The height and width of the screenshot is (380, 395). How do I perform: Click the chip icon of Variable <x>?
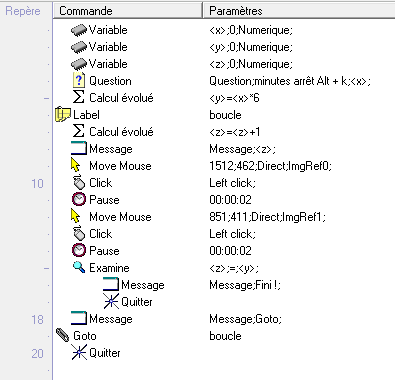tap(79, 30)
